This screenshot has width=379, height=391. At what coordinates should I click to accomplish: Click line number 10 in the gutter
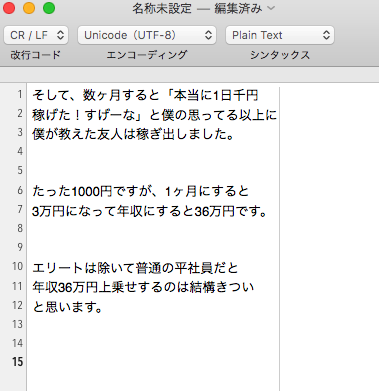point(18,266)
